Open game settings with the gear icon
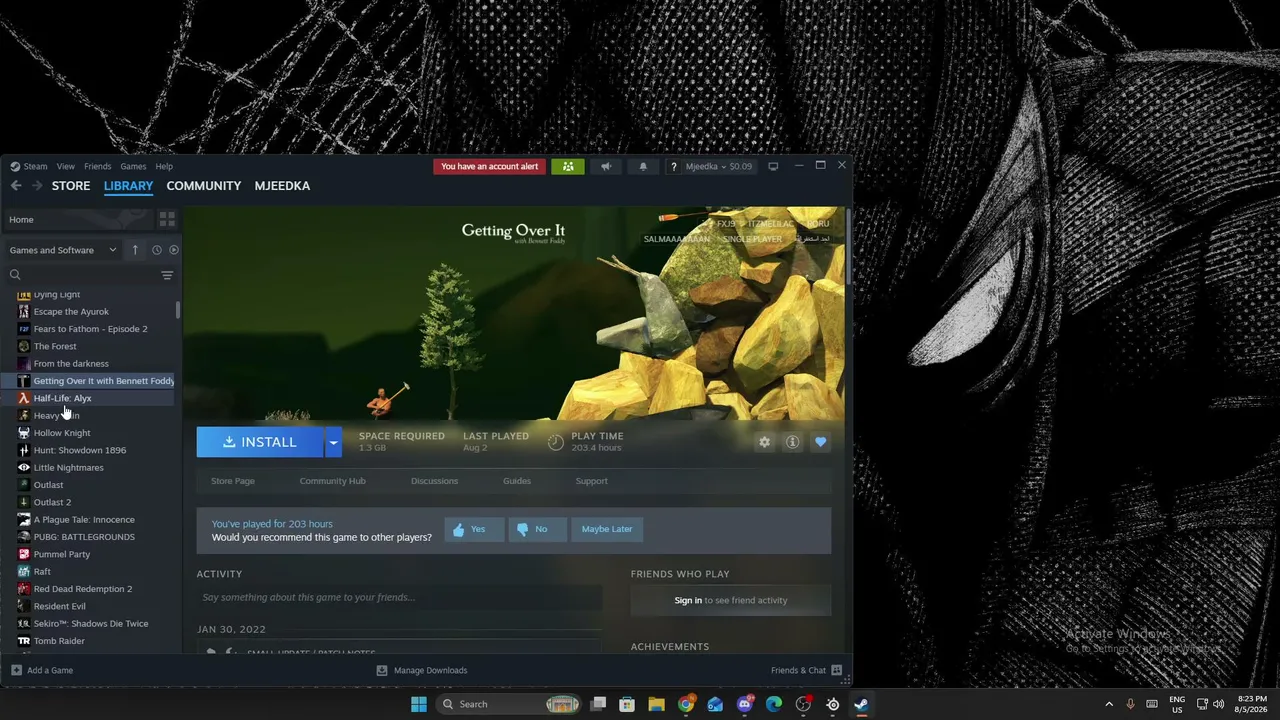 tap(765, 442)
